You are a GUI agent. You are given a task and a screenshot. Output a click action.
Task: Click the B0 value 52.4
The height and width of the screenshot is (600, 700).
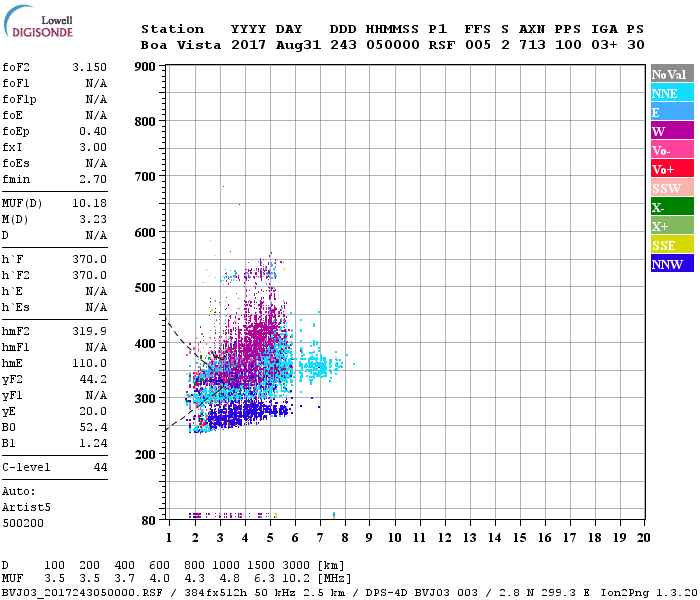coord(93,428)
